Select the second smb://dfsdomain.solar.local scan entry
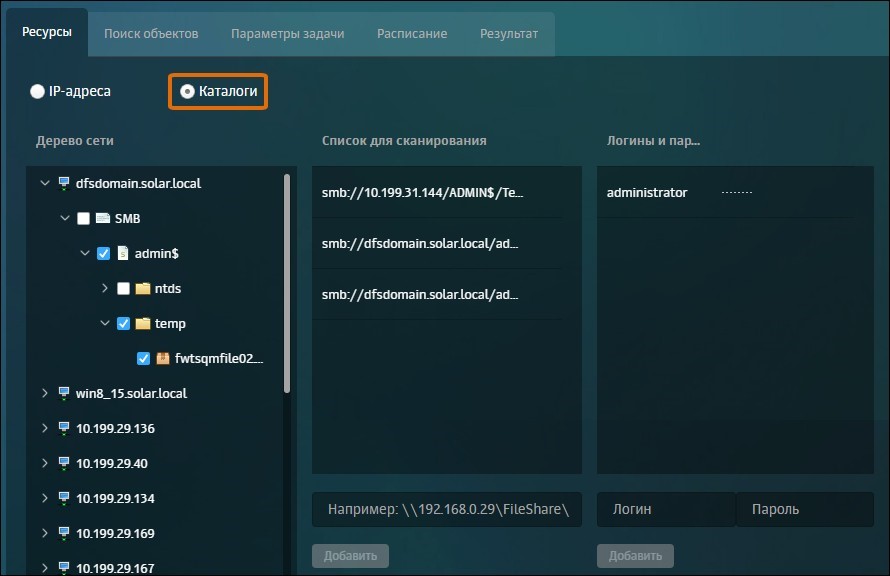This screenshot has height=576, width=890. coord(437,243)
